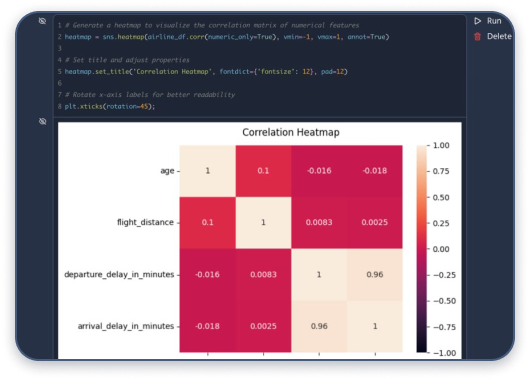This screenshot has height=380, width=530.
Task: Click the age row cell showing -0.016
Action: [x=319, y=171]
